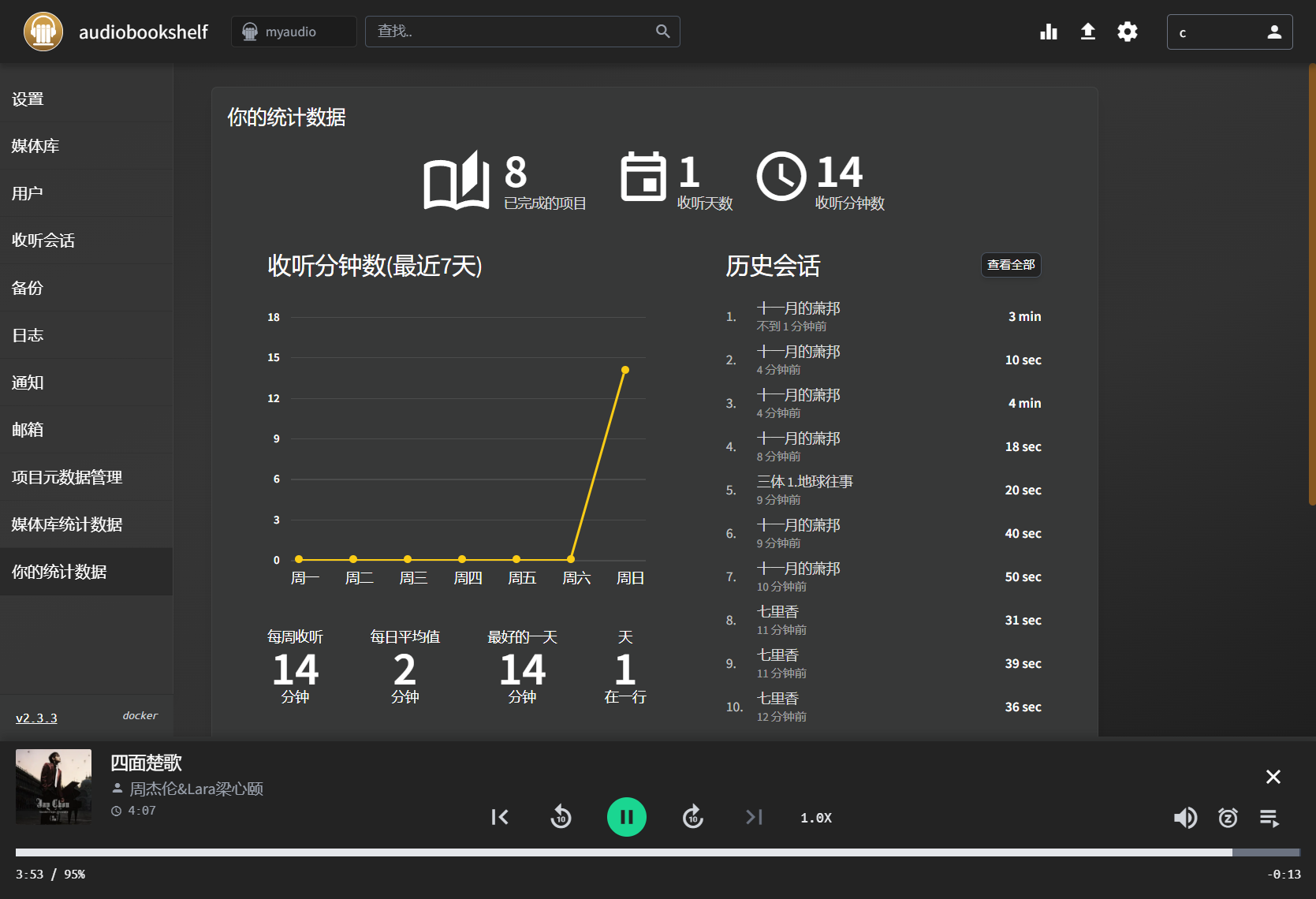Screen dimensions: 1316x899
Task: Open the player queue list icon
Action: [x=1269, y=818]
